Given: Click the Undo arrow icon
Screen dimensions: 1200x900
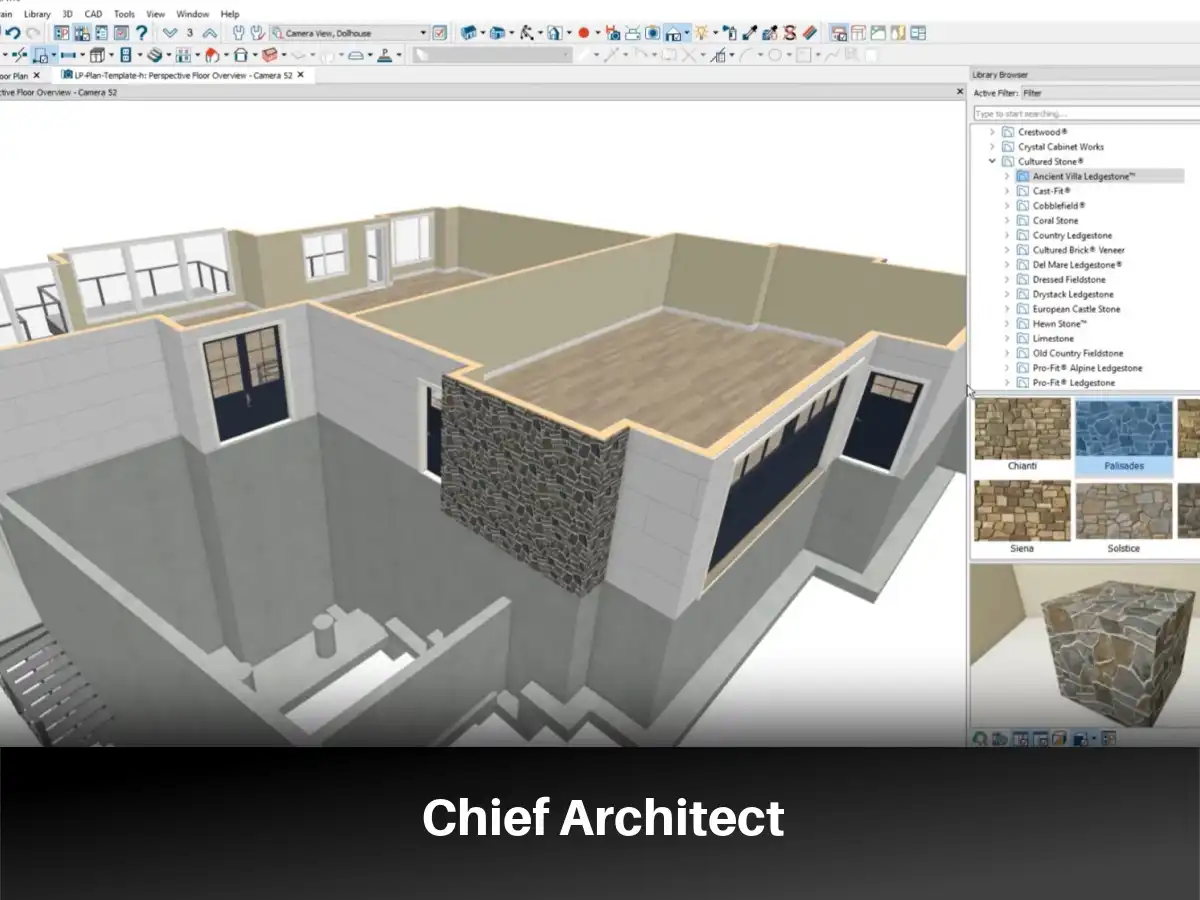Looking at the screenshot, I should (13, 33).
